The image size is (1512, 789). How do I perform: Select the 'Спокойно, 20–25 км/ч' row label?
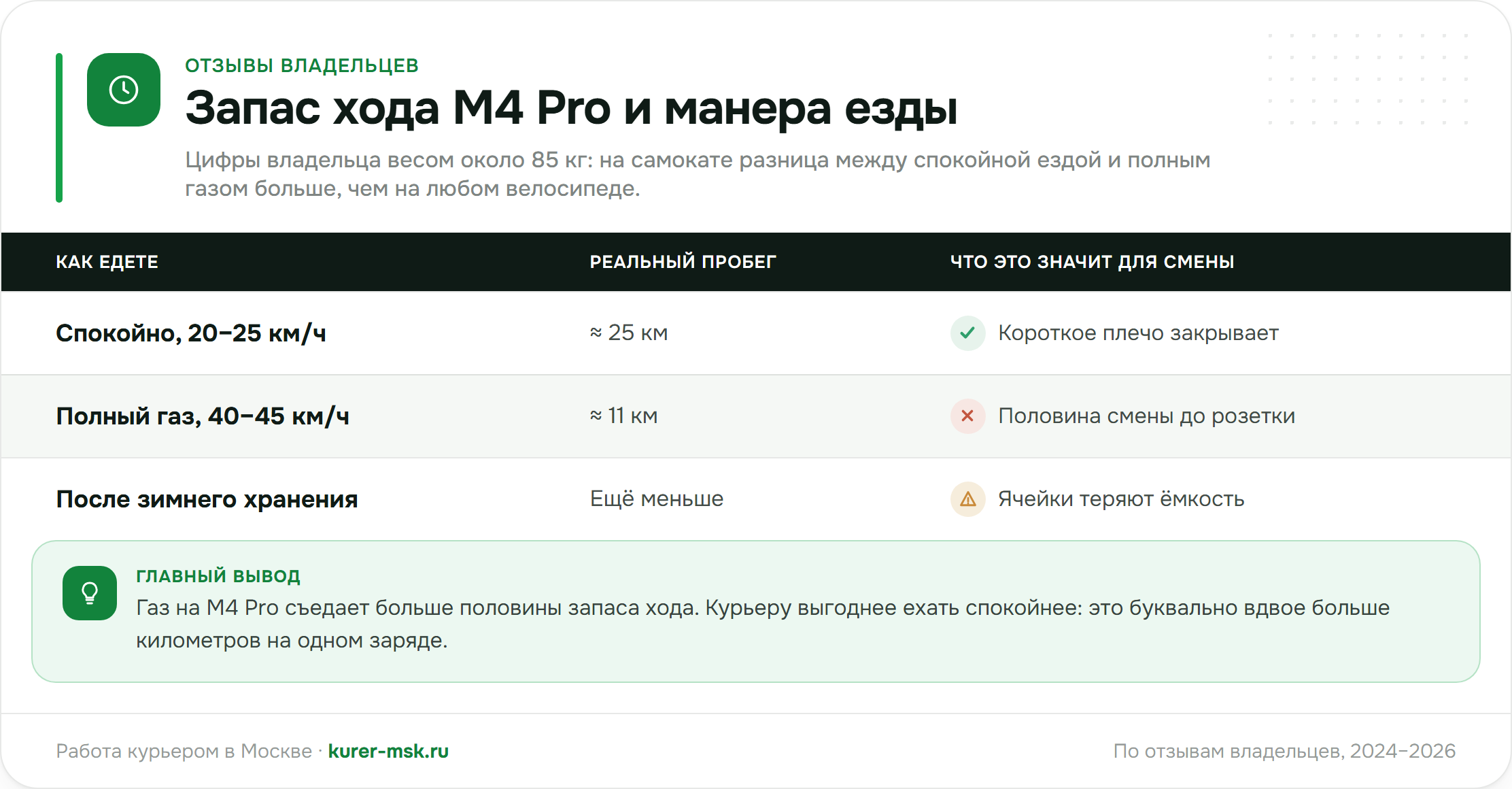point(191,333)
